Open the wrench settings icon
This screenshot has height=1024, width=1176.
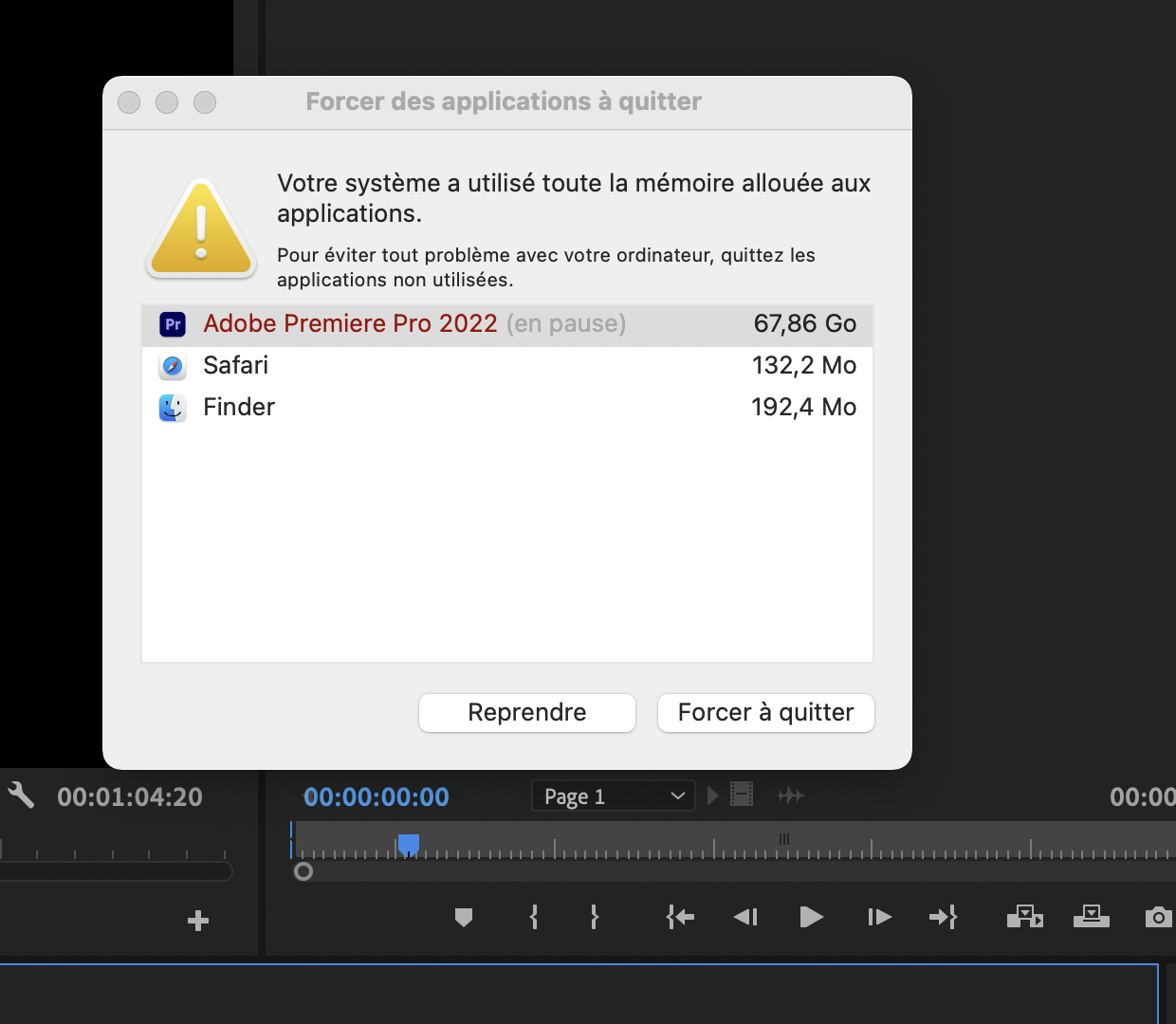coord(21,795)
